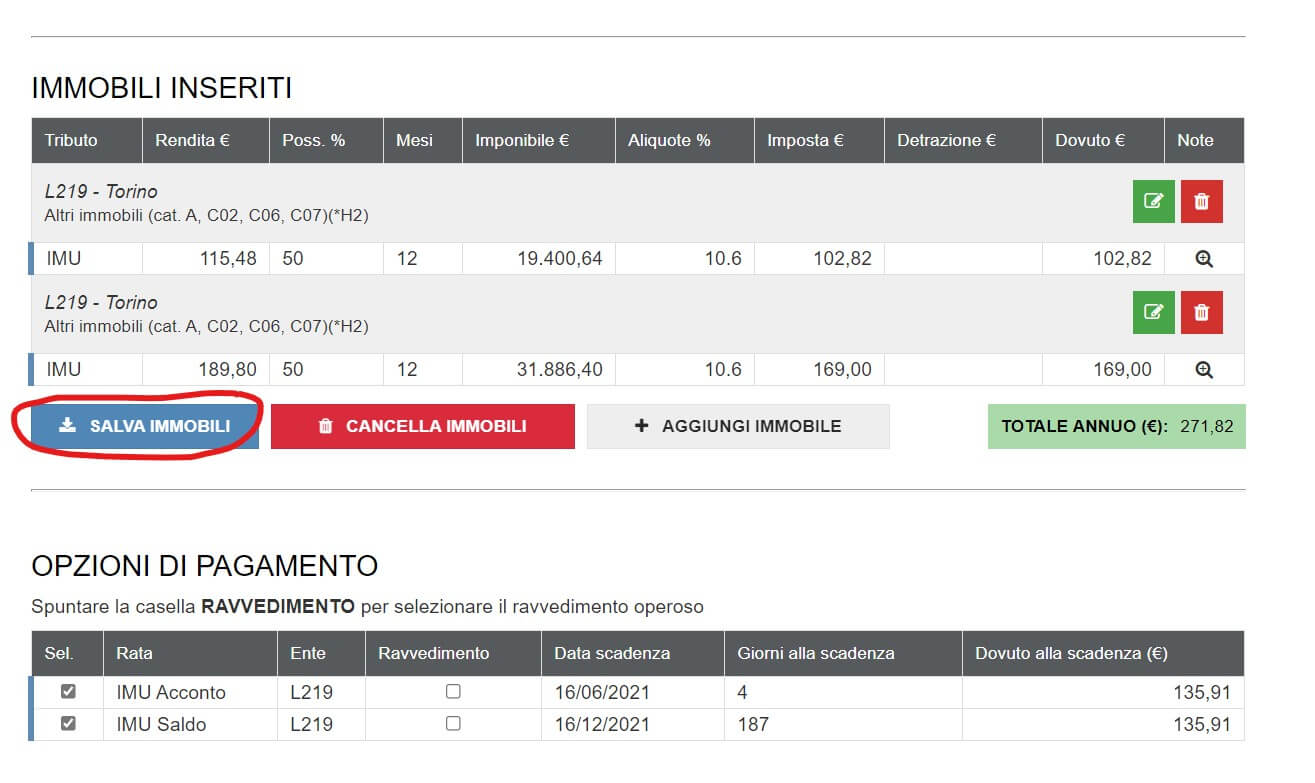Select the Rendita € column header
The width and height of the screenshot is (1315, 783).
pos(192,141)
